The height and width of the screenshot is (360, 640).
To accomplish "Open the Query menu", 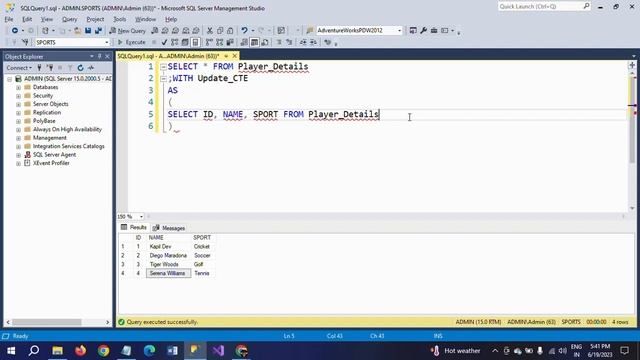I will coord(69,19).
